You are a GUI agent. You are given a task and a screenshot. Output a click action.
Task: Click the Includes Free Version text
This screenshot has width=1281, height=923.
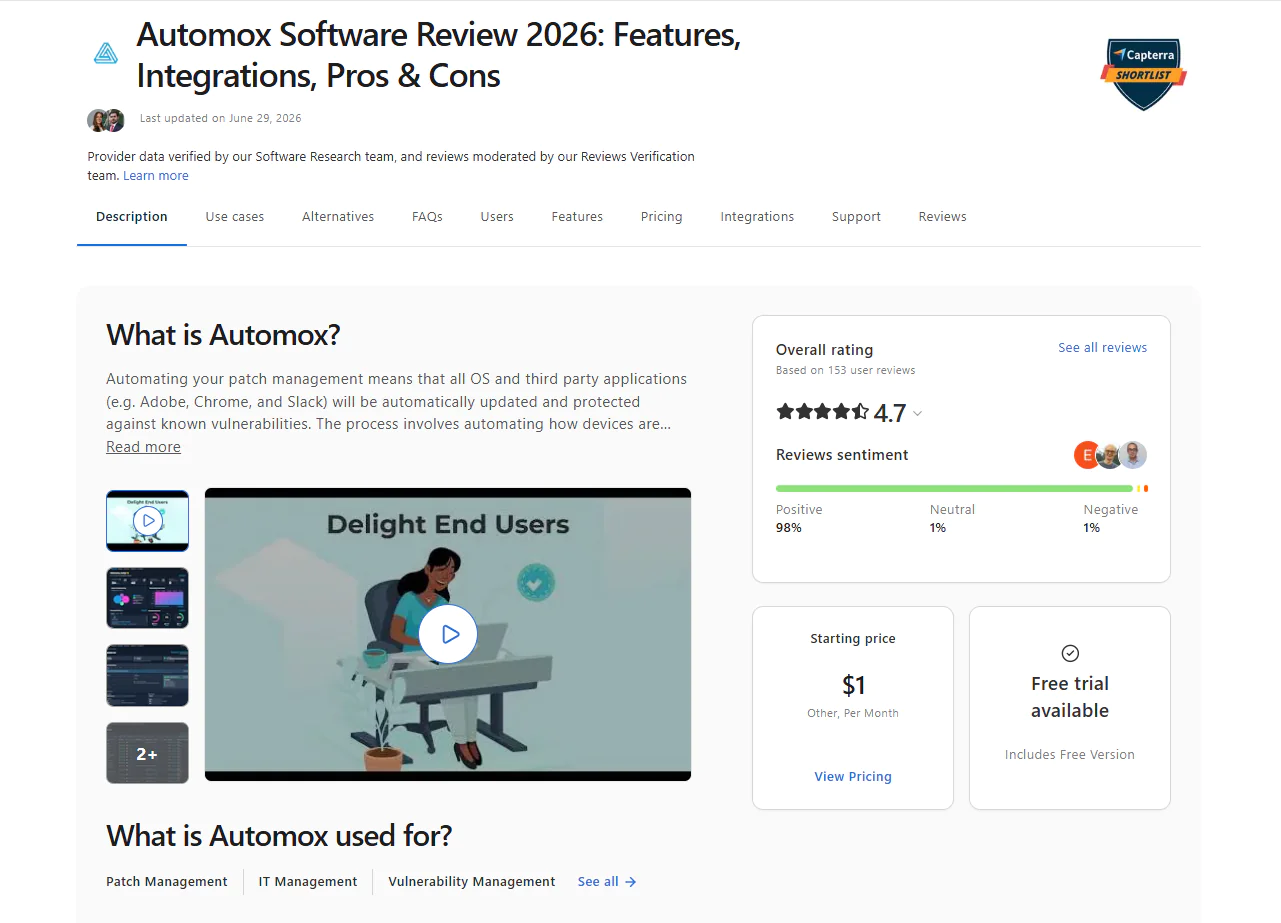(1070, 755)
